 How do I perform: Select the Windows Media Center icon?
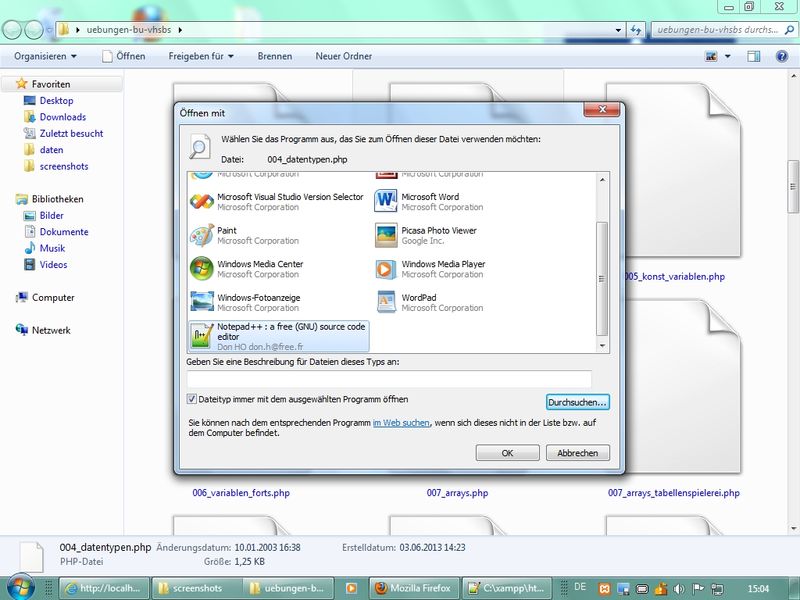pyautogui.click(x=201, y=269)
